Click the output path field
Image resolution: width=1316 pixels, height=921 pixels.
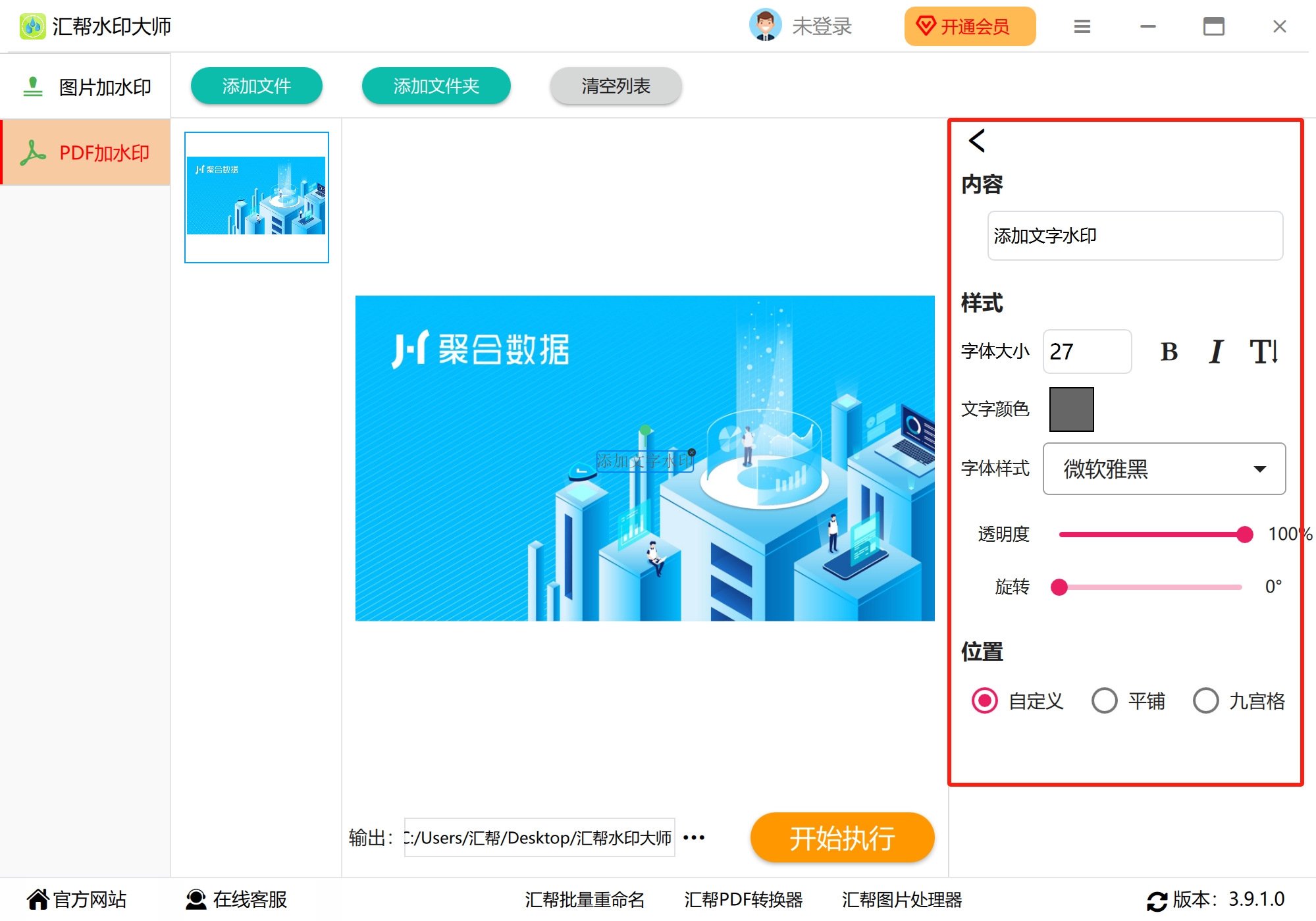(x=539, y=837)
